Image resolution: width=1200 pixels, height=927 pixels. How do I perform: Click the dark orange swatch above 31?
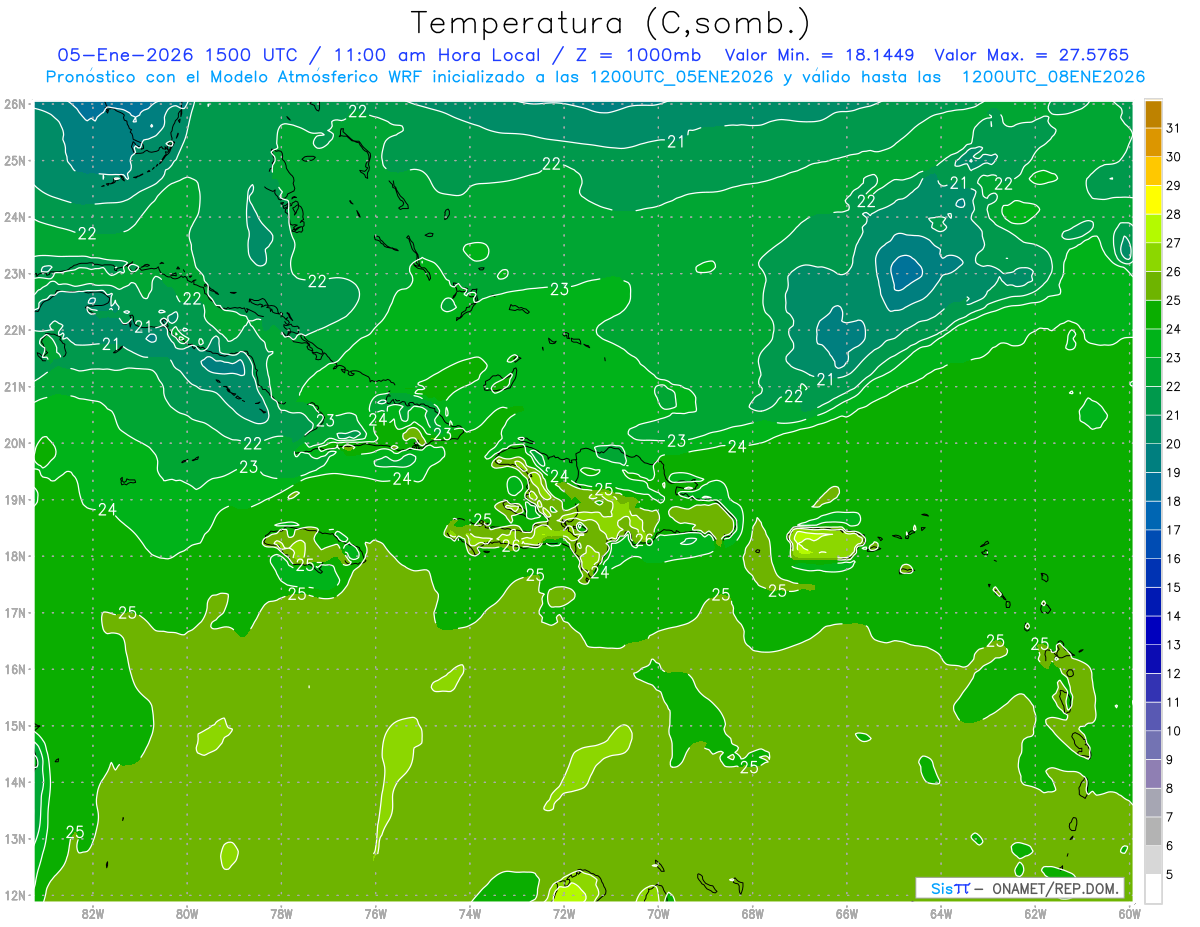pos(1154,114)
